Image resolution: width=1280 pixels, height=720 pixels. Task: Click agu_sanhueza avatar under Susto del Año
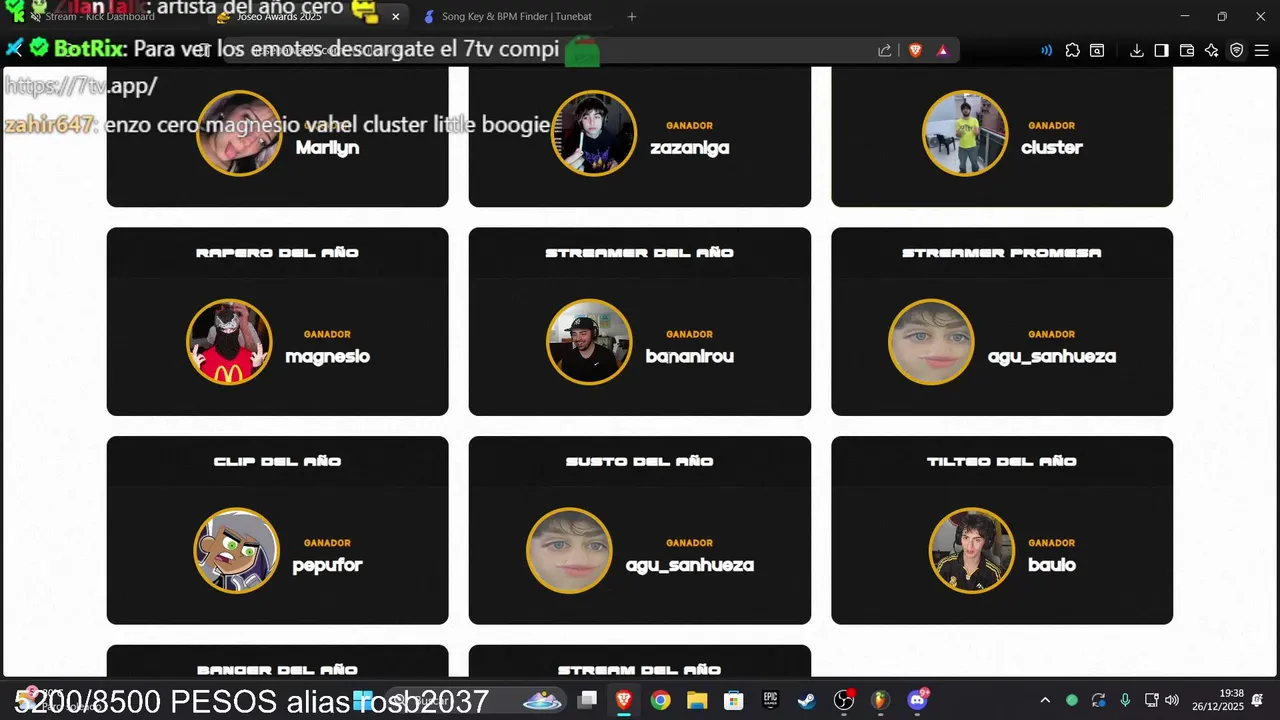click(569, 551)
